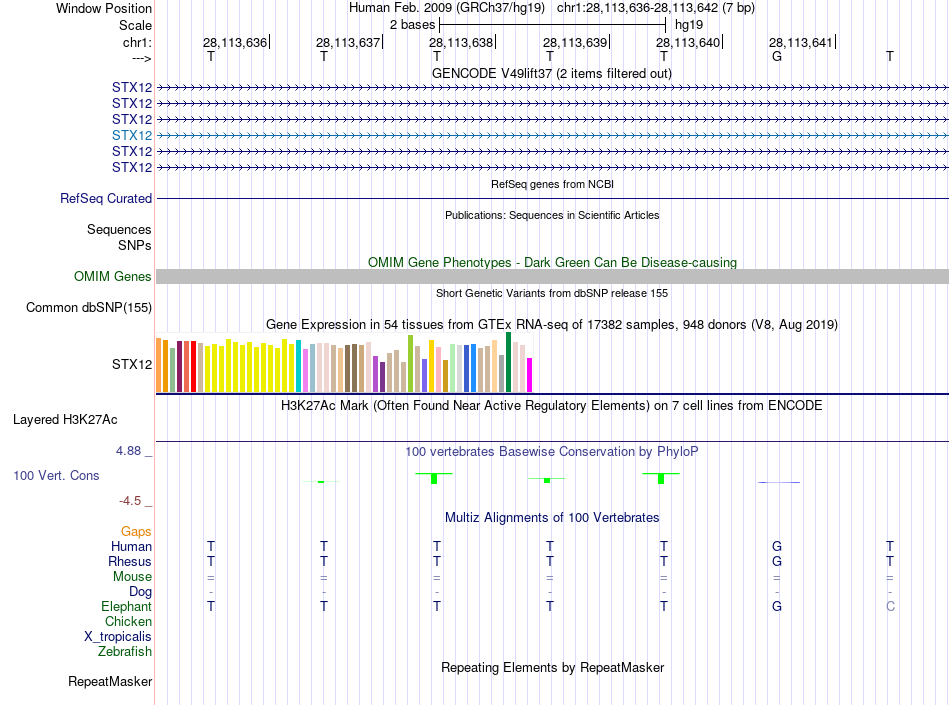The width and height of the screenshot is (950, 705).
Task: Select the Elephant species alignment label
Action: tap(127, 607)
